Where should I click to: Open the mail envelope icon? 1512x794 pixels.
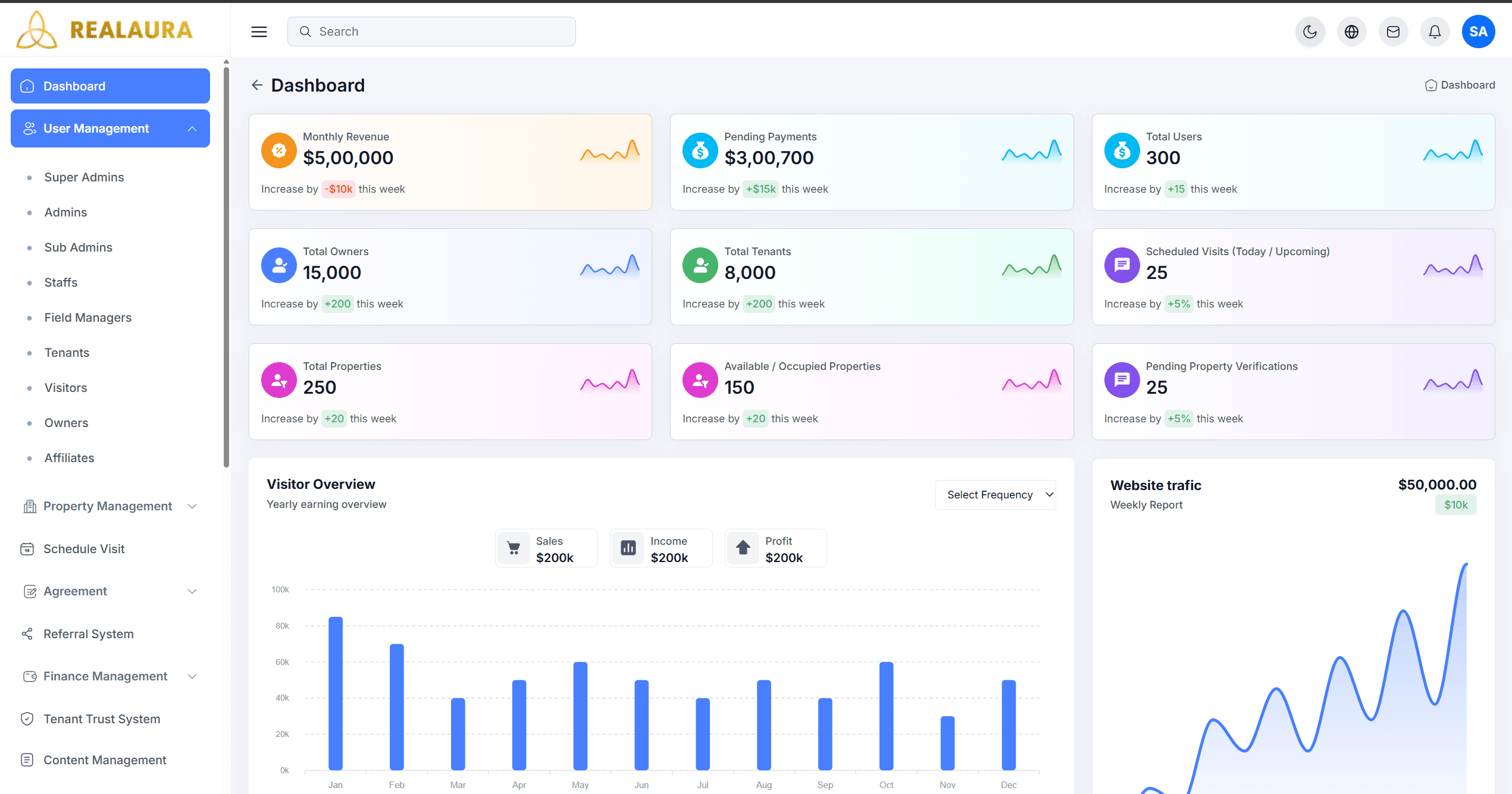coord(1393,32)
